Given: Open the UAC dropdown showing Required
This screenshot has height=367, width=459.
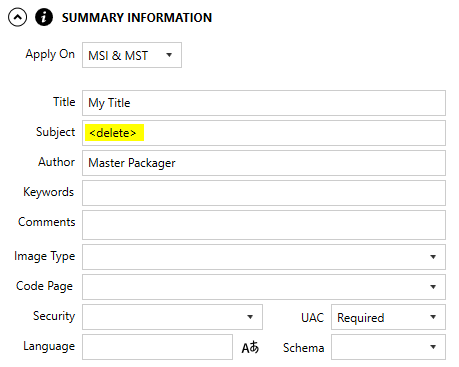Looking at the screenshot, I should click(388, 317).
